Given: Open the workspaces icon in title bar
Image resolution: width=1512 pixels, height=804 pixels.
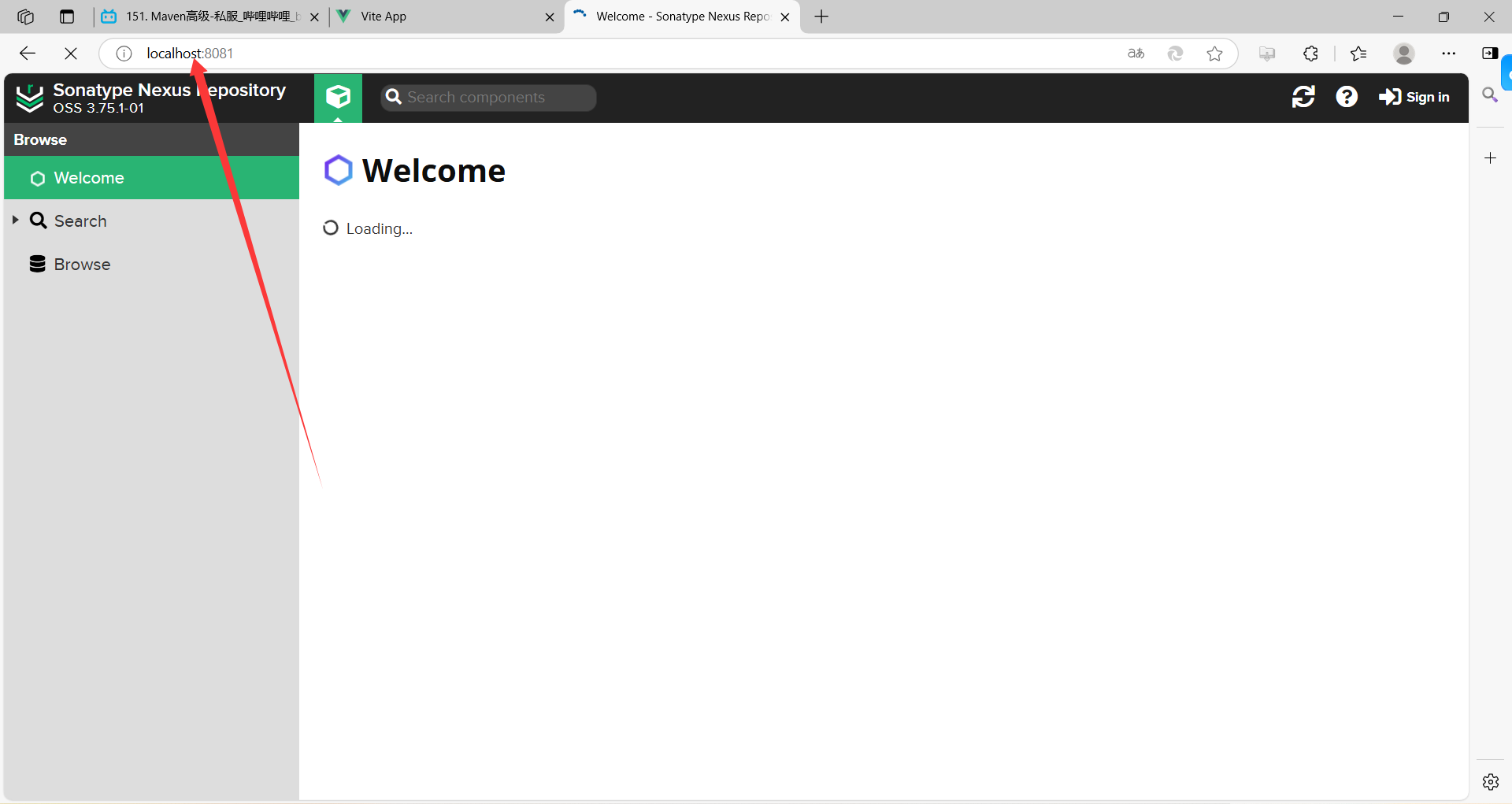Looking at the screenshot, I should [x=25, y=17].
